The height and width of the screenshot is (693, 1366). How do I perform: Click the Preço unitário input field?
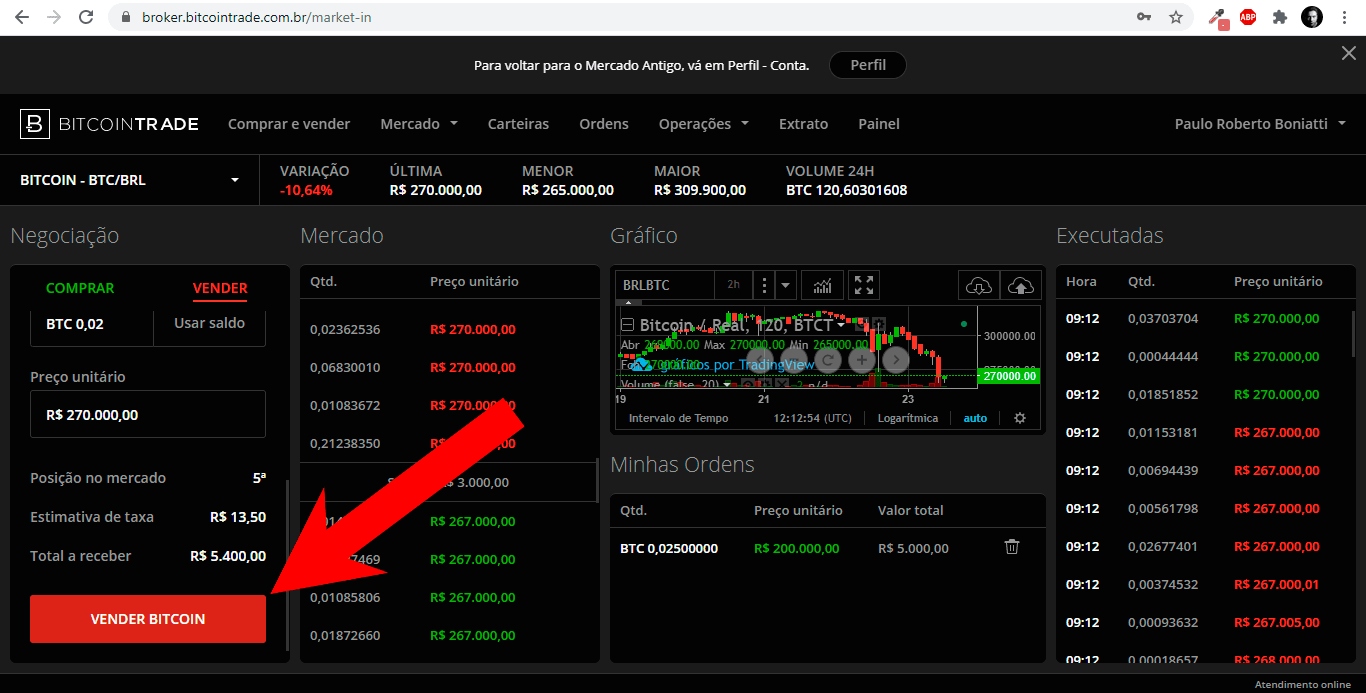pyautogui.click(x=147, y=414)
